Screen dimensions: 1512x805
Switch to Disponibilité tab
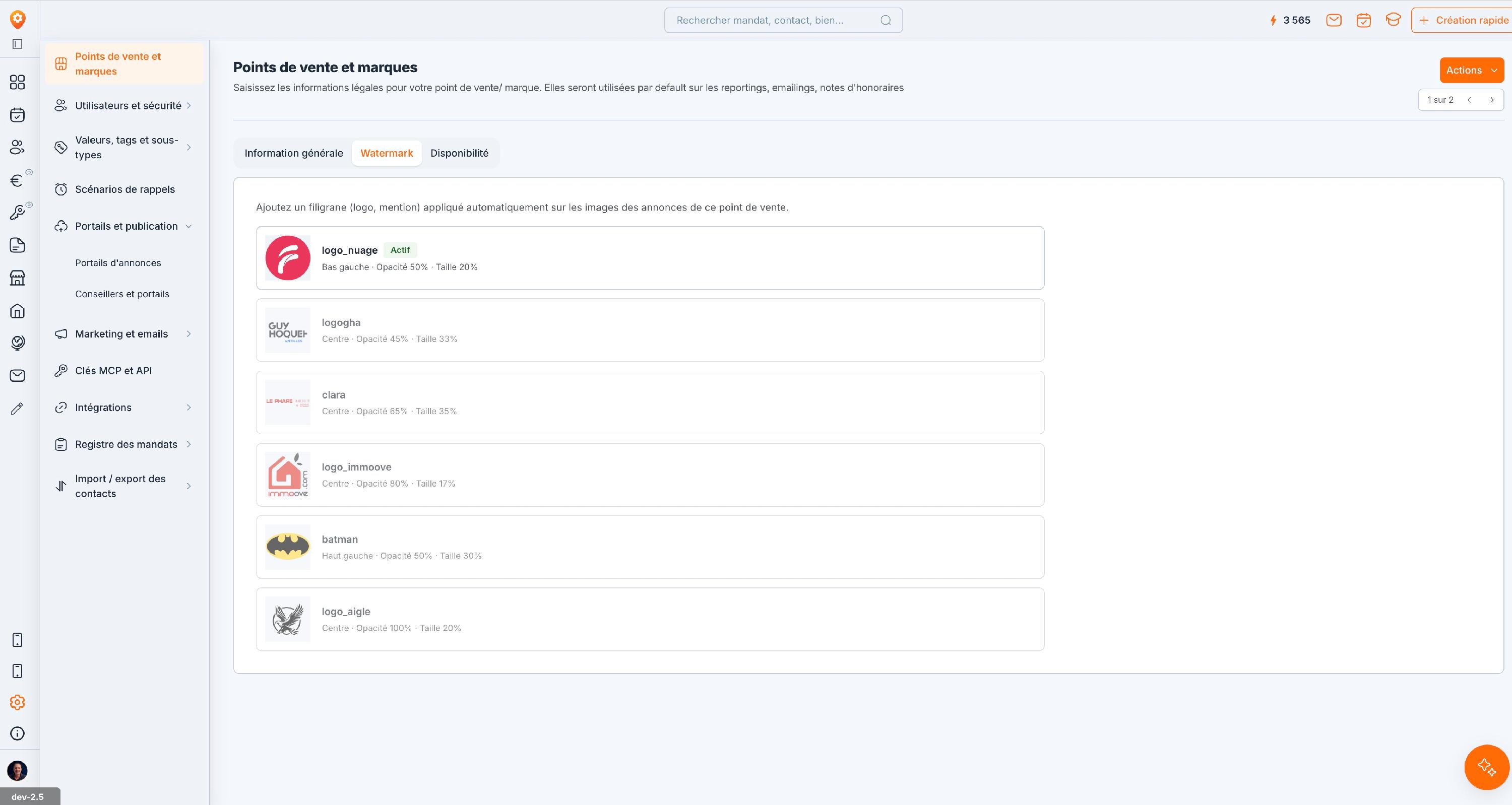click(460, 153)
